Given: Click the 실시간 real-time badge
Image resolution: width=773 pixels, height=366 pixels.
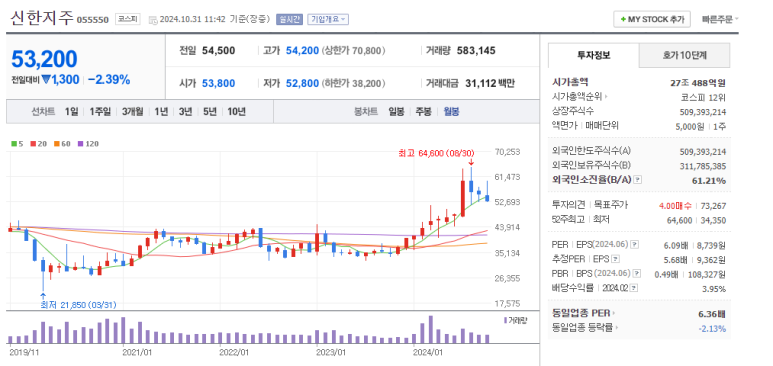Looking at the screenshot, I should (x=289, y=19).
